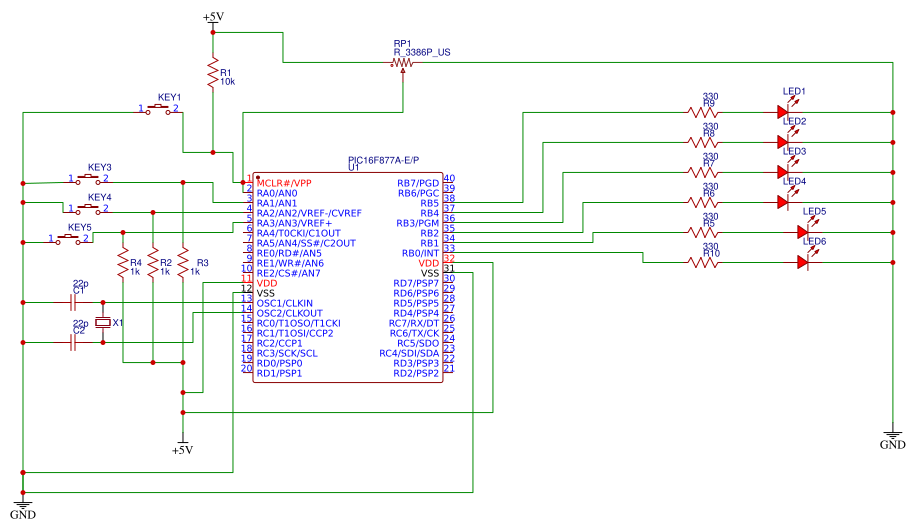This screenshot has width=916, height=531.
Task: Select the KEY4 pushbutton symbol
Action: coord(89,209)
